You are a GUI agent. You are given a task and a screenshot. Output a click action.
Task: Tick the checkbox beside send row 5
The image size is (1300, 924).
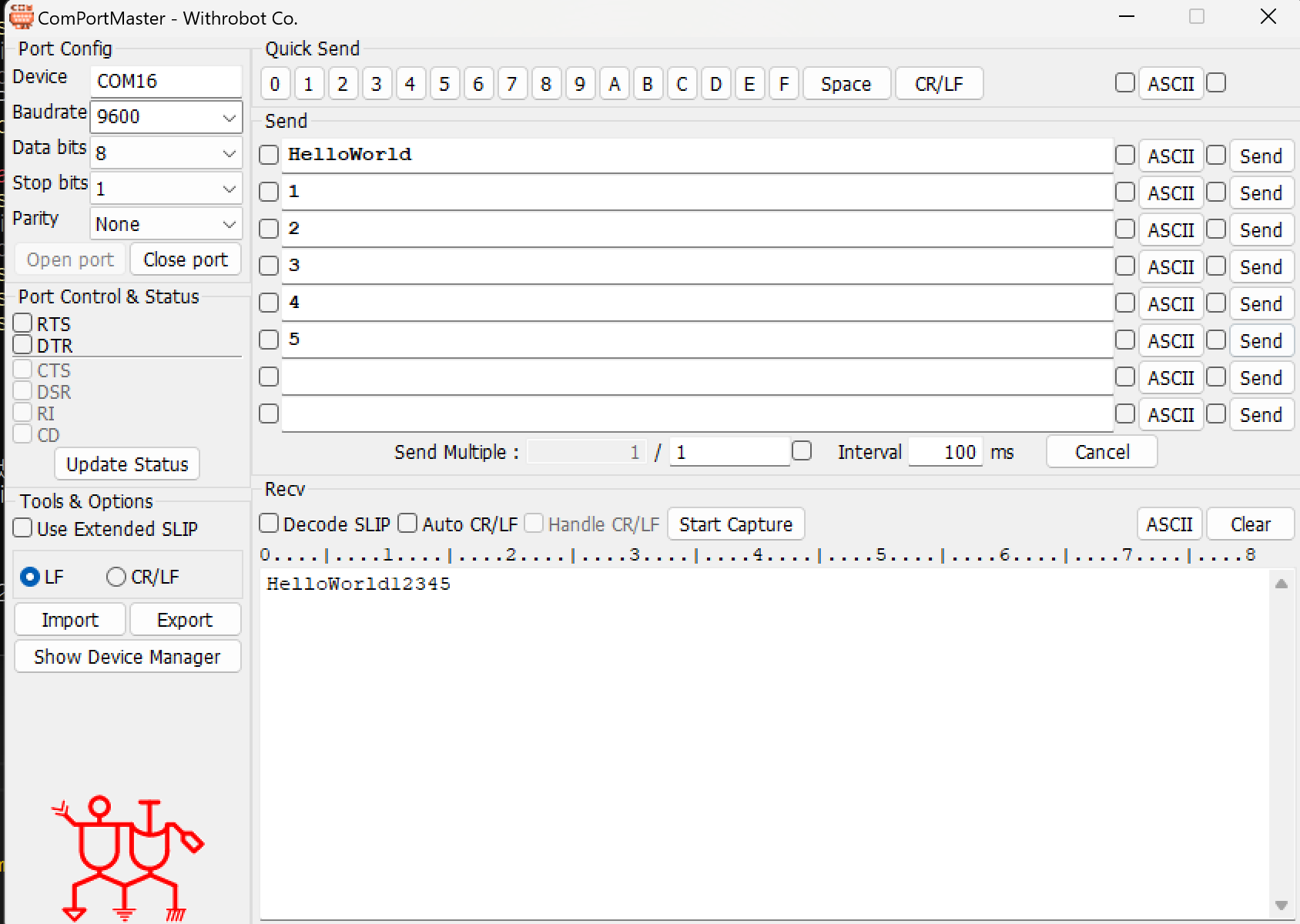269,340
